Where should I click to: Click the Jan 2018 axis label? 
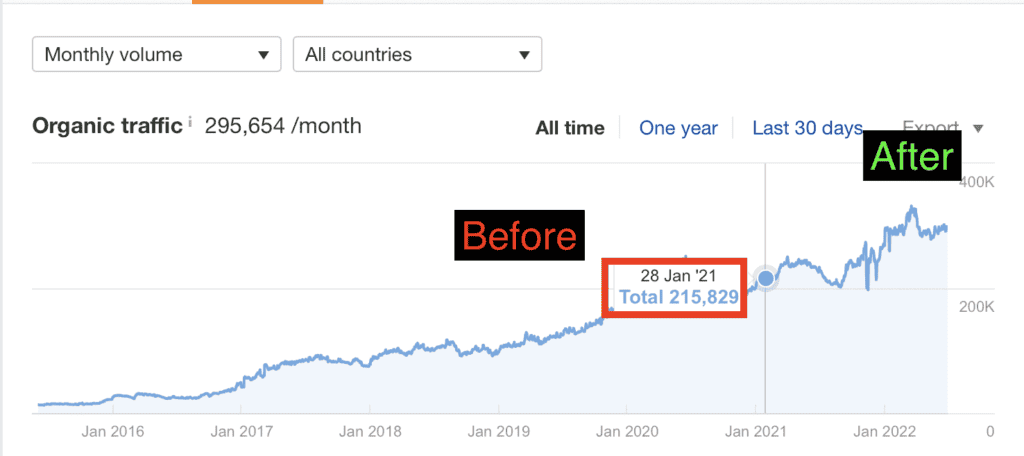370,432
